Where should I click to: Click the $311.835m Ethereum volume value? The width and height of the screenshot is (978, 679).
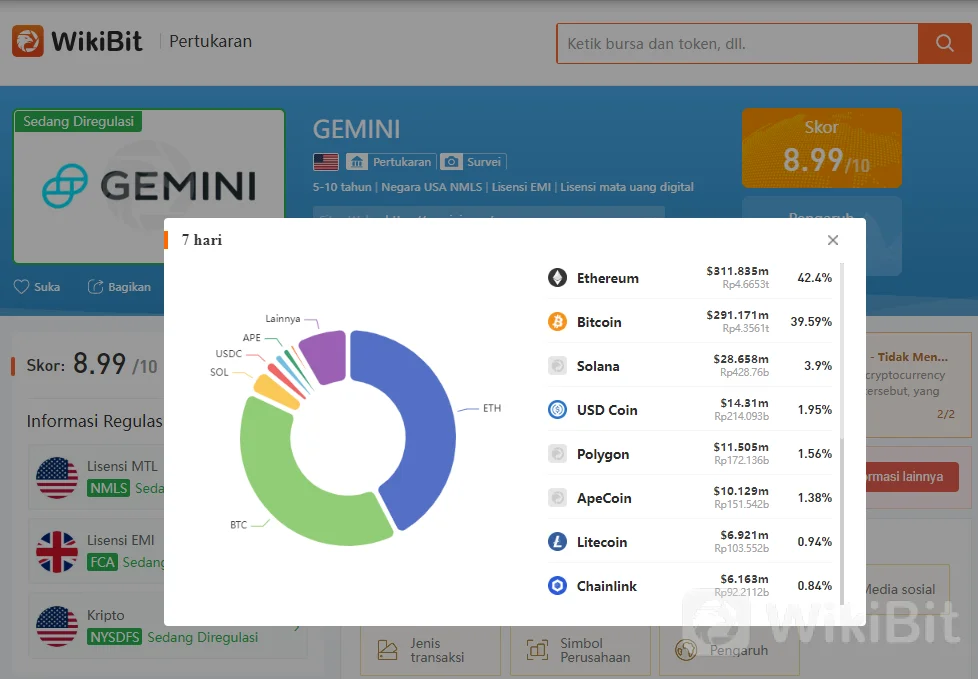pyautogui.click(x=737, y=271)
